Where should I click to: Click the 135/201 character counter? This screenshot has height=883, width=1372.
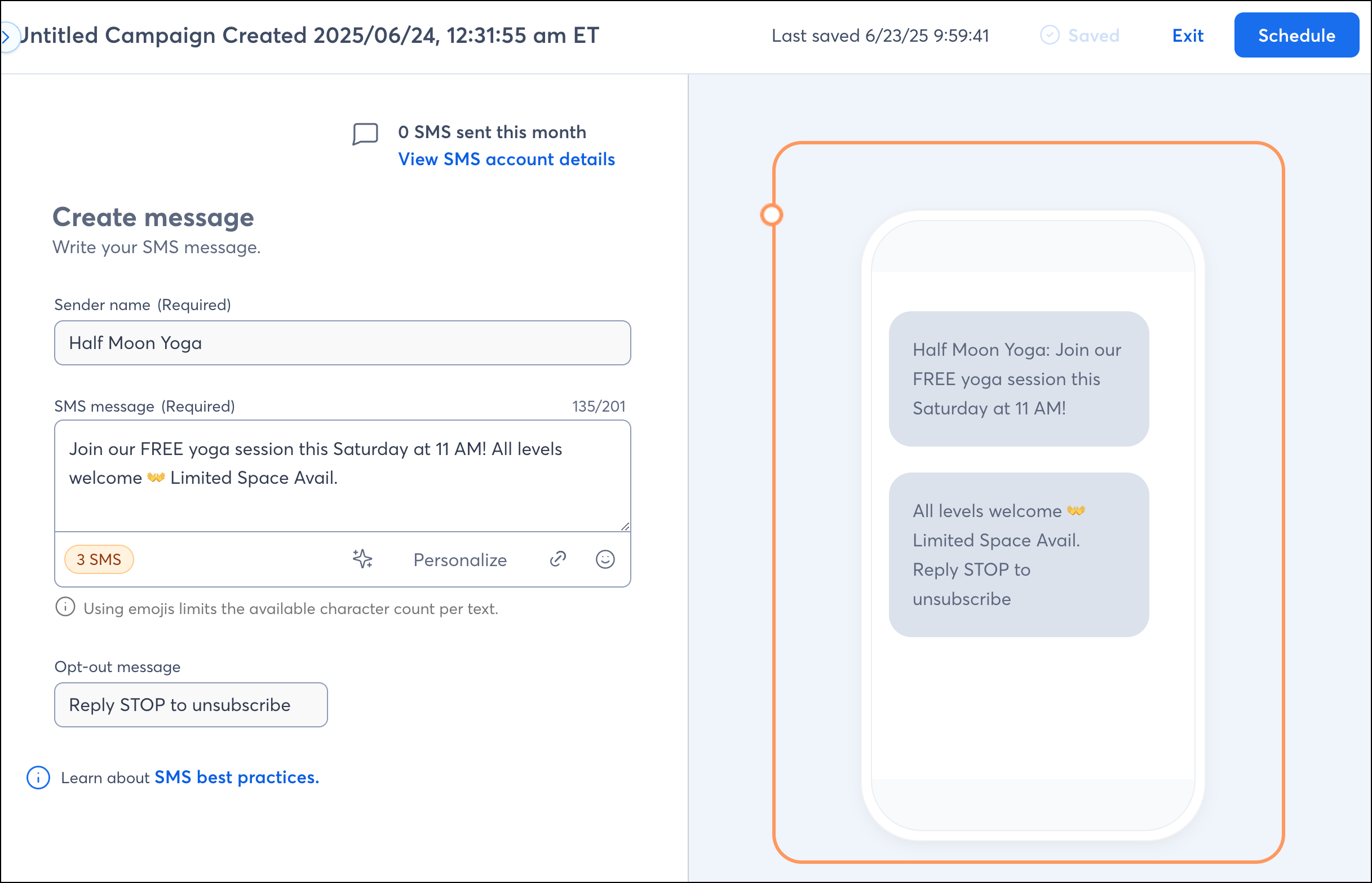[598, 406]
